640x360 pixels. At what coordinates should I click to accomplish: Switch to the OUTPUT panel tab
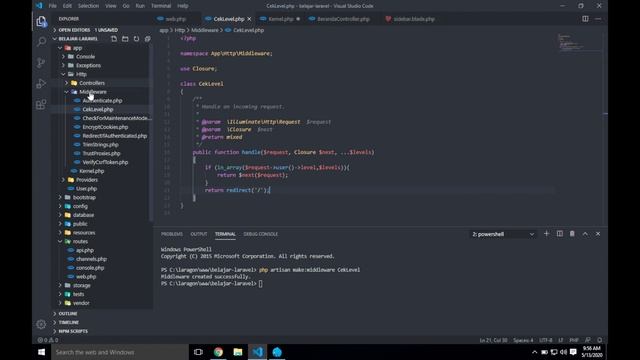[x=199, y=234]
